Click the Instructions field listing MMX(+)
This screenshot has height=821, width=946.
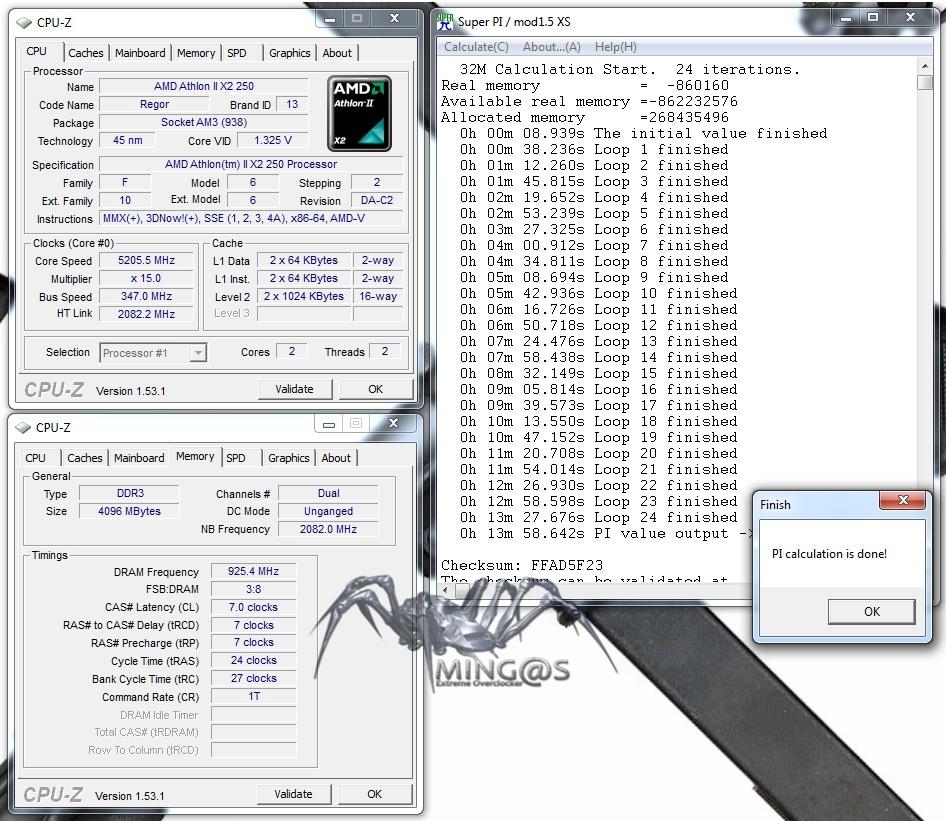(x=251, y=218)
